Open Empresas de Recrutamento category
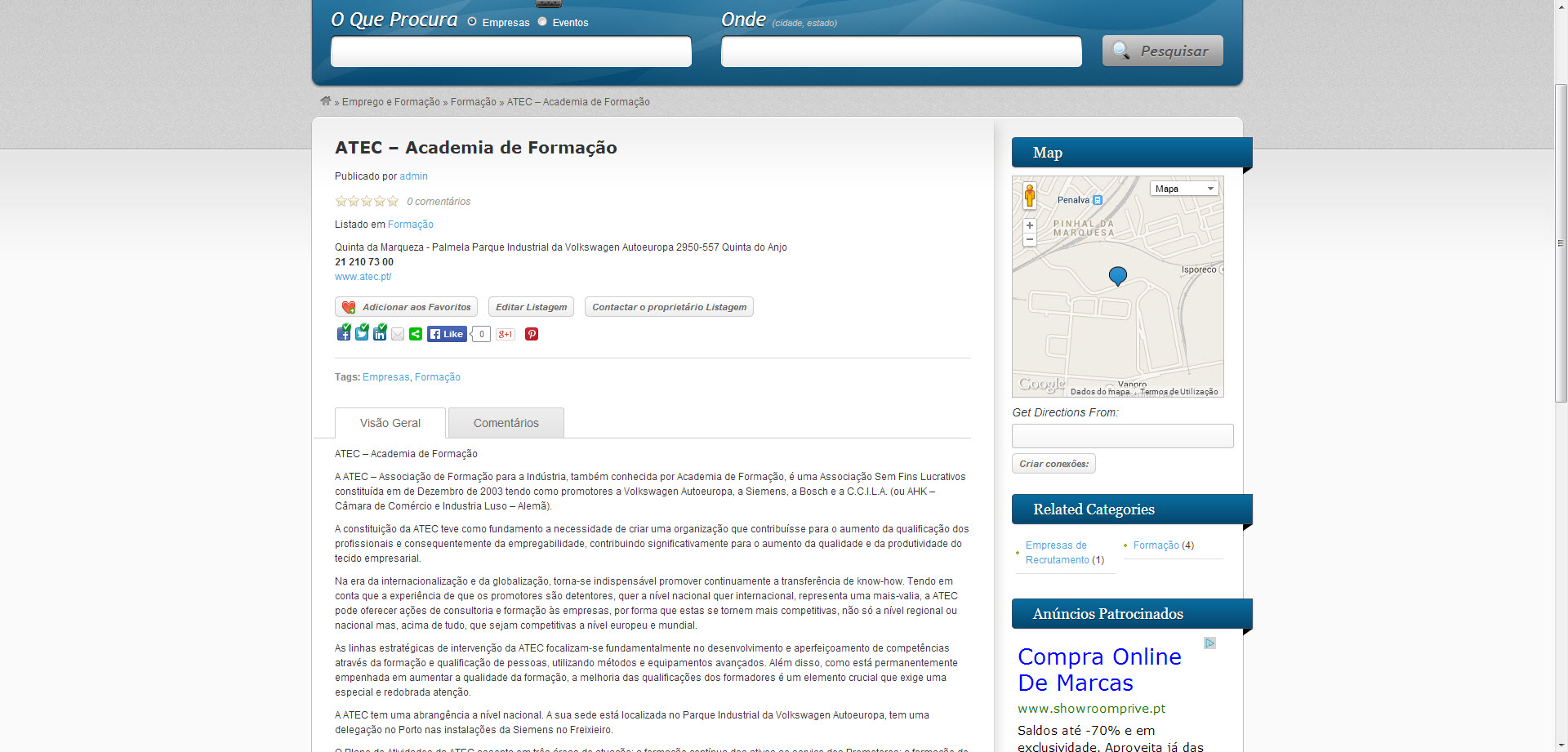Image resolution: width=1568 pixels, height=752 pixels. [1057, 553]
